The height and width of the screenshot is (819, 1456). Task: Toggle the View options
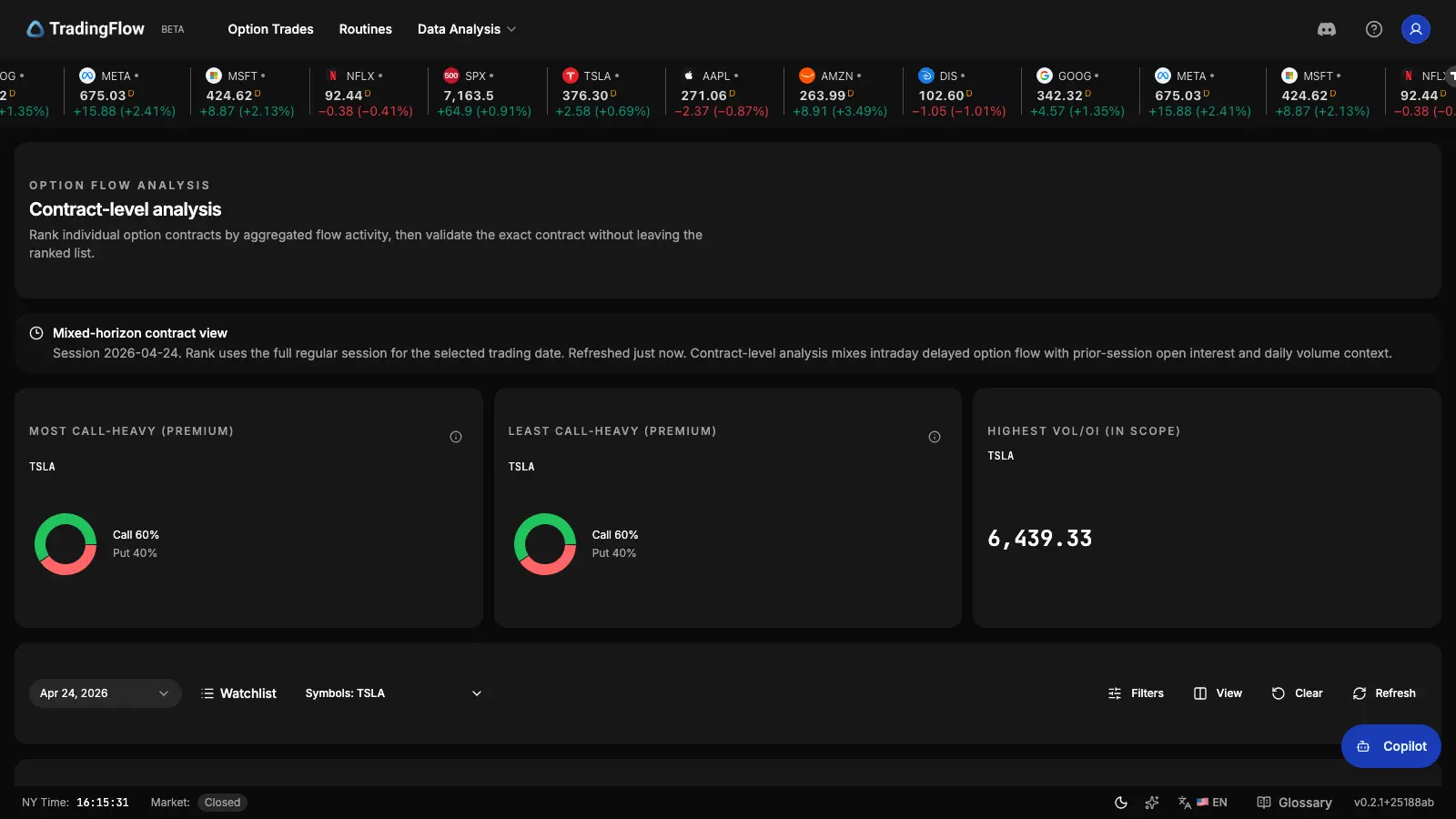(x=1218, y=693)
